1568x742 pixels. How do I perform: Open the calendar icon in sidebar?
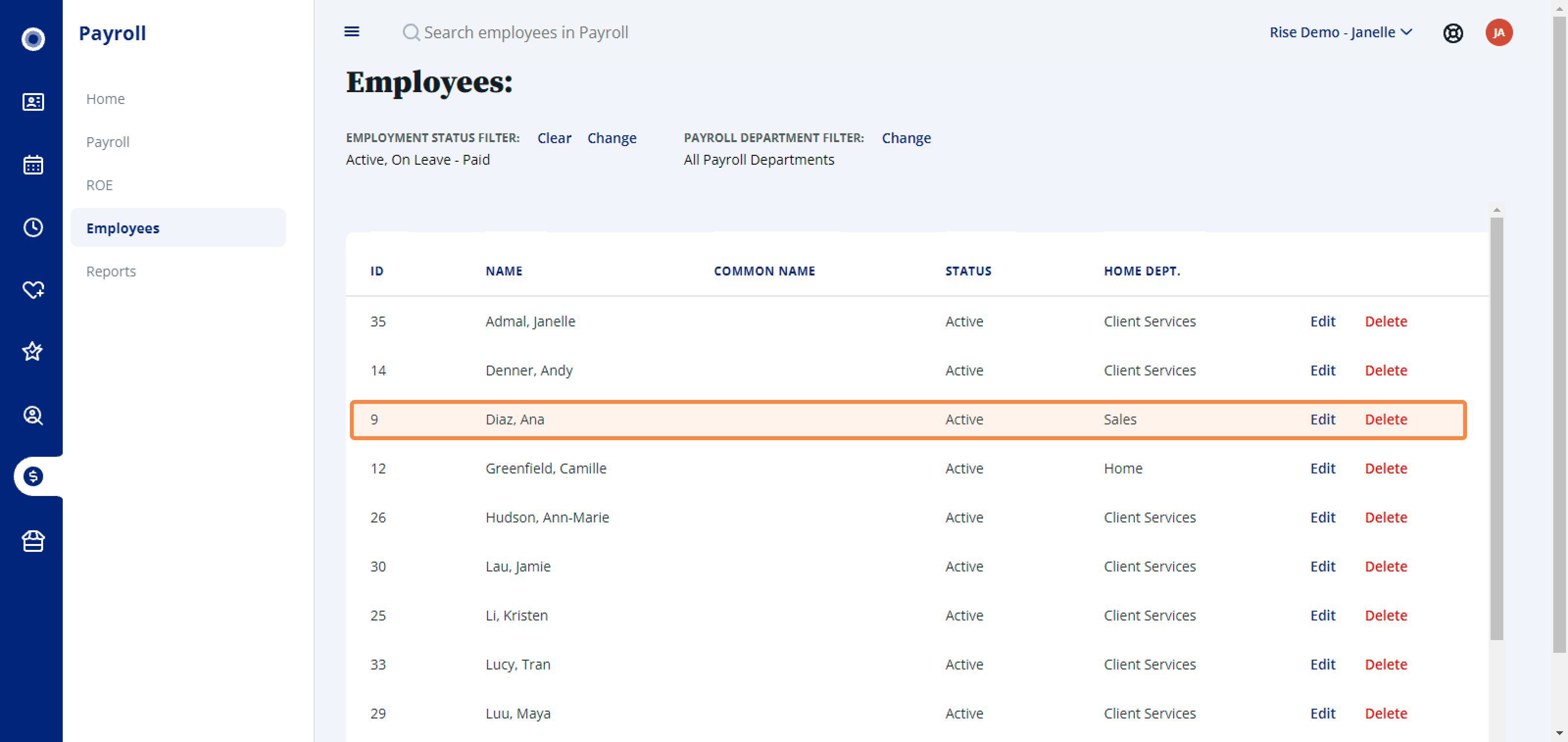pos(33,164)
